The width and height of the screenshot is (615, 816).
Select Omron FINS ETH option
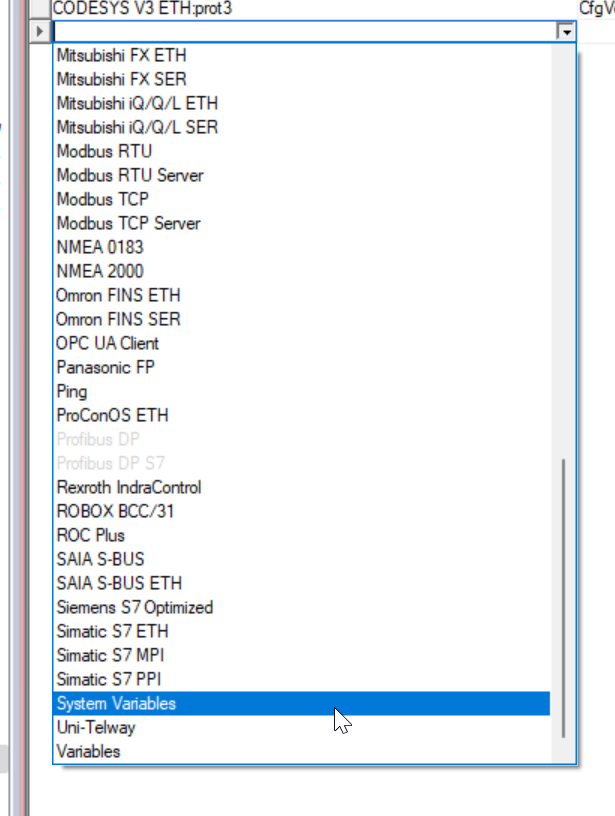pyautogui.click(x=302, y=296)
